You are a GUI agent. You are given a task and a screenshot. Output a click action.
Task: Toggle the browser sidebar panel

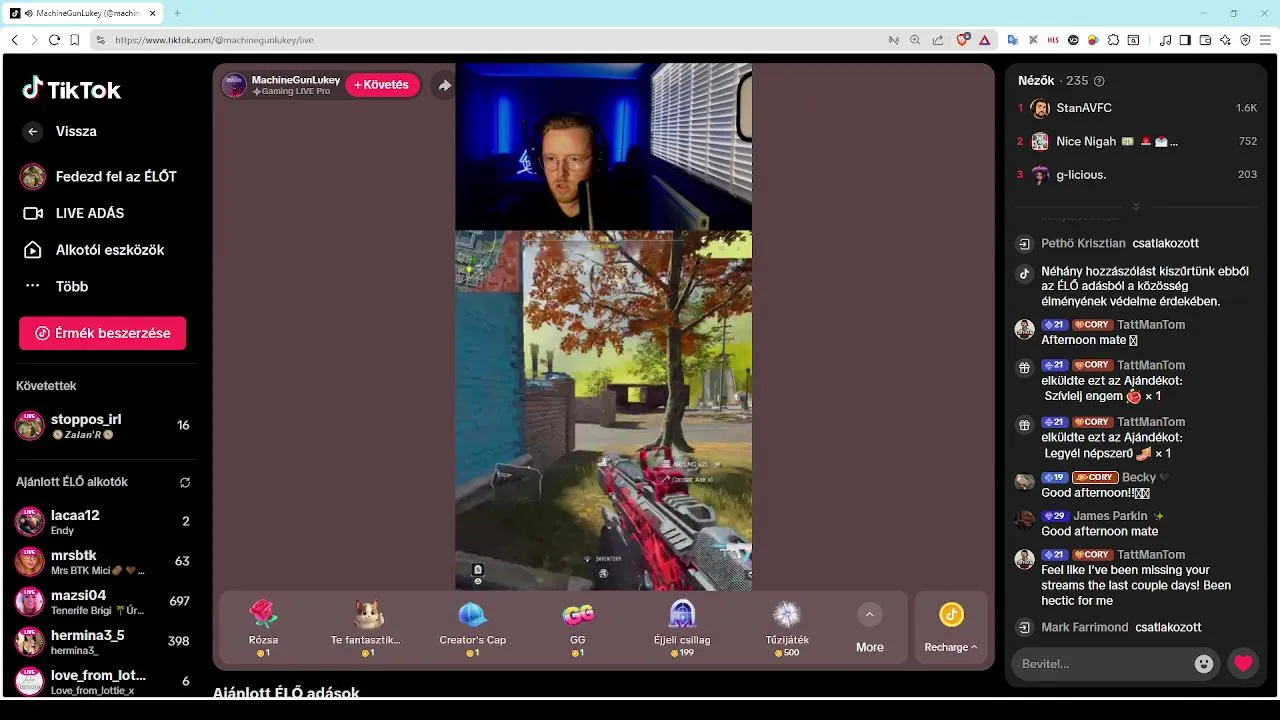coord(1185,40)
